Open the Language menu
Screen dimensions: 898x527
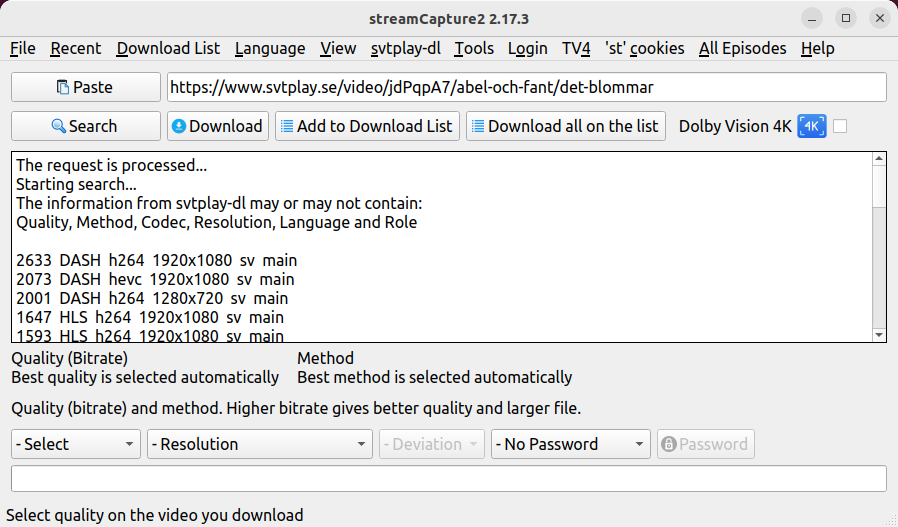coord(270,49)
